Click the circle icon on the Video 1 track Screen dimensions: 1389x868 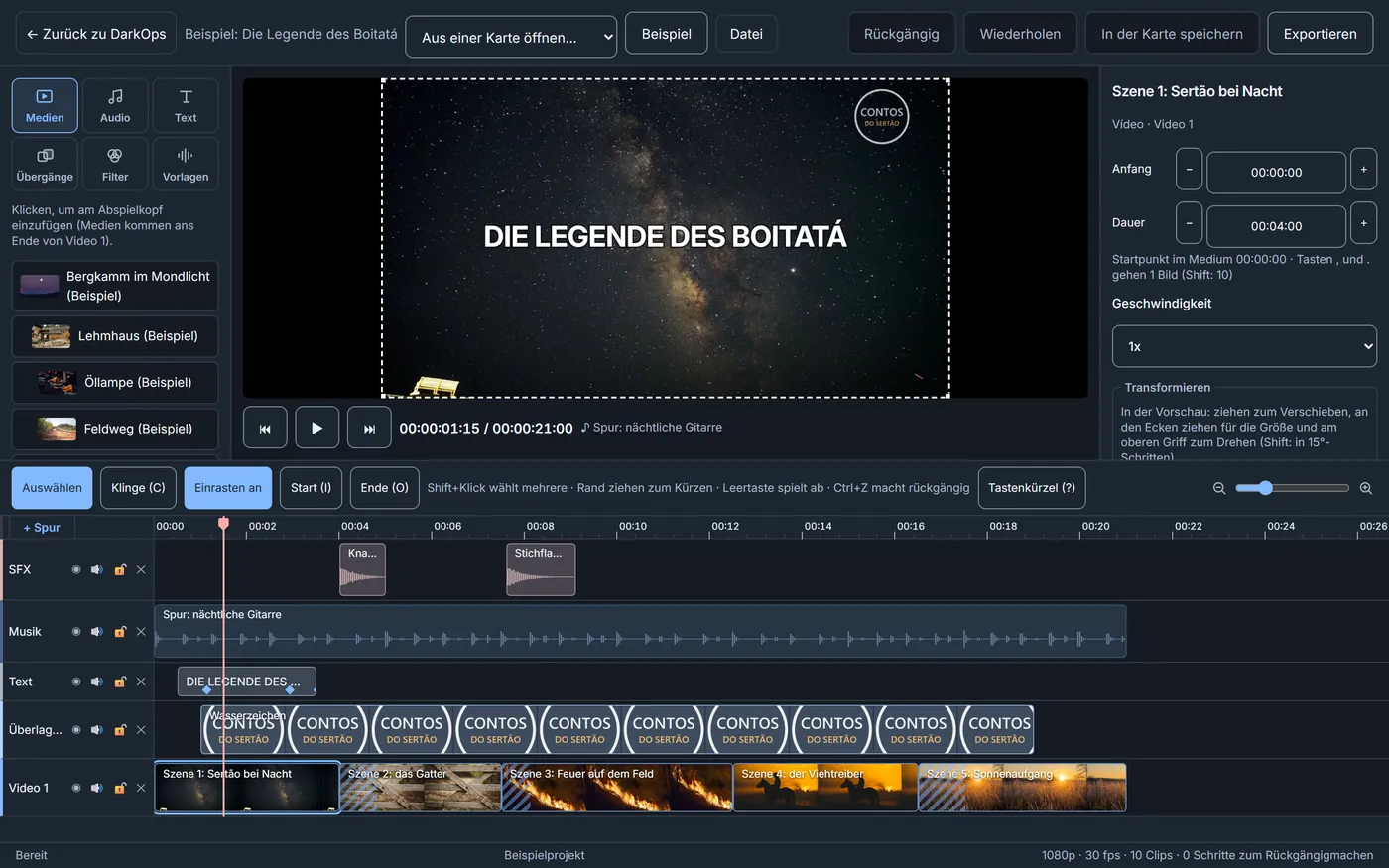point(76,788)
